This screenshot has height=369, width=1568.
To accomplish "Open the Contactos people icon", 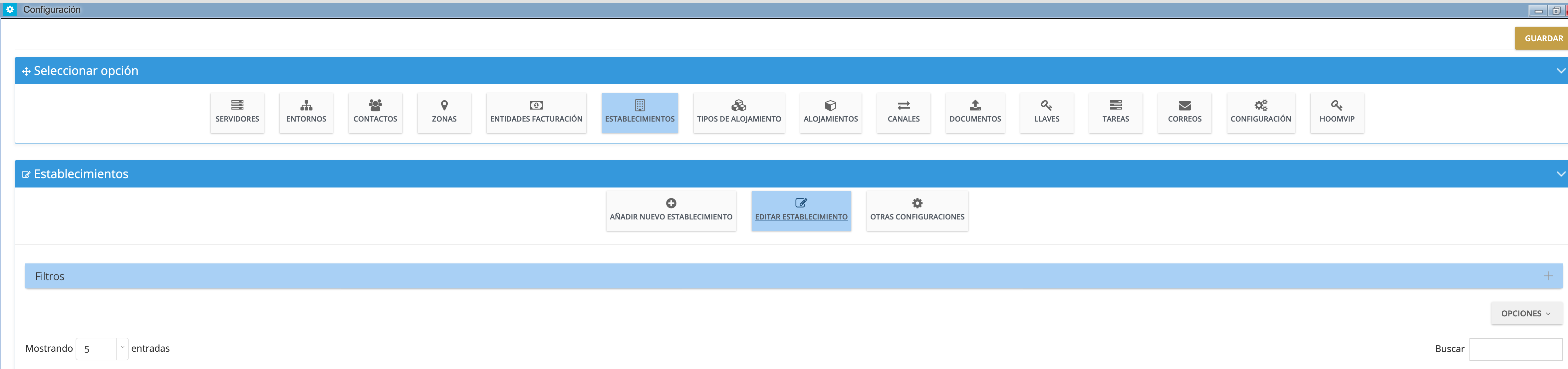I will [x=375, y=105].
